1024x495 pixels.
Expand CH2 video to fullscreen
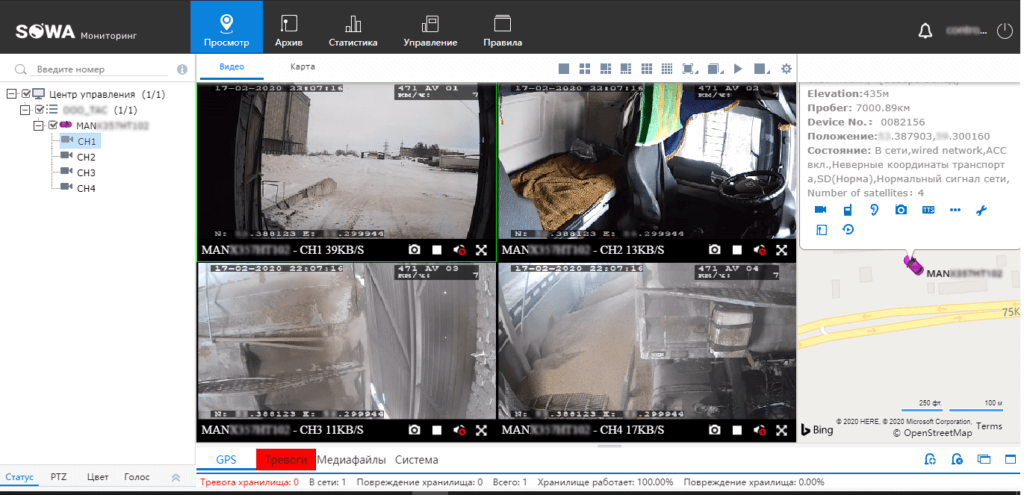pos(782,249)
